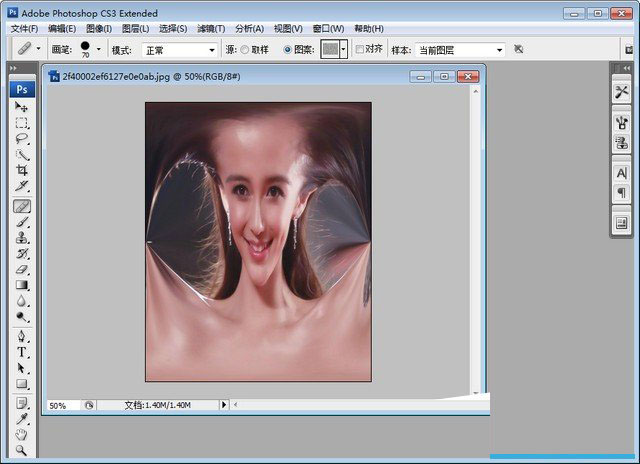640x464 pixels.
Task: Expand the pattern picker dropdown arrow
Action: click(344, 49)
